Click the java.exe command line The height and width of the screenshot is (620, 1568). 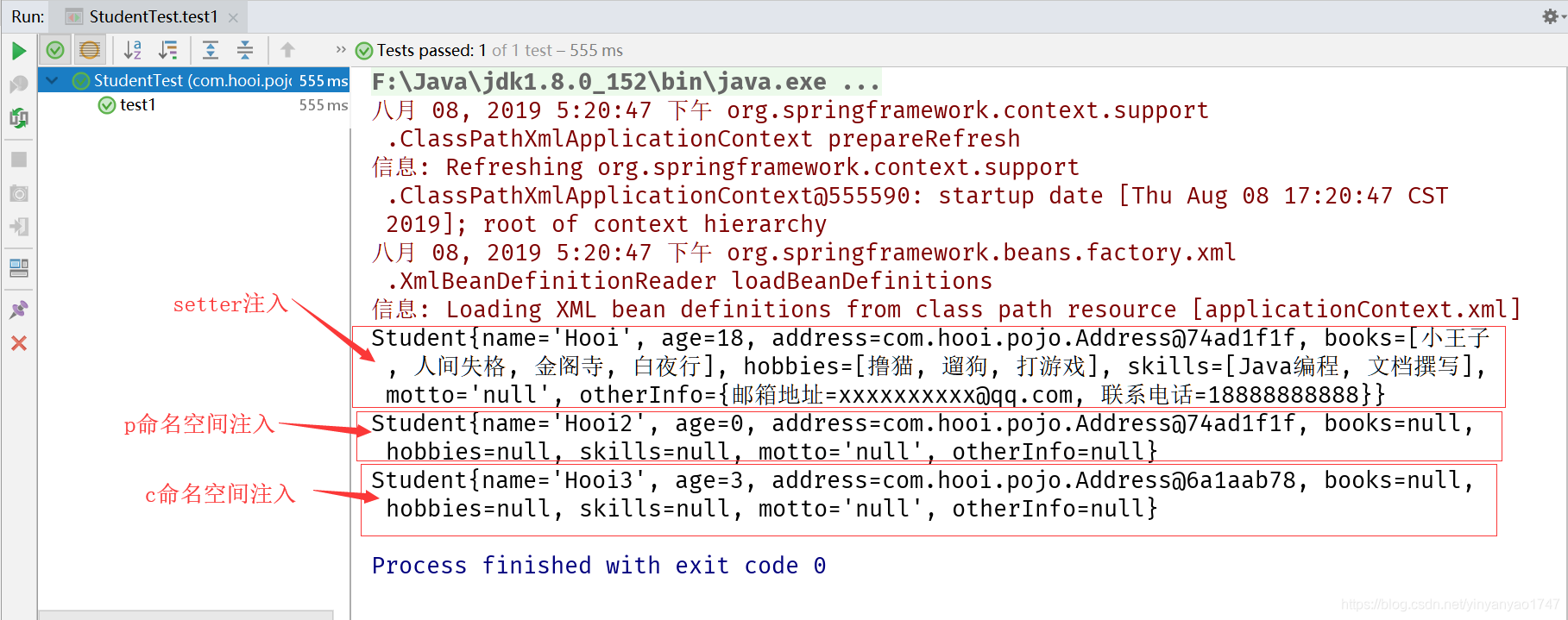pos(626,82)
